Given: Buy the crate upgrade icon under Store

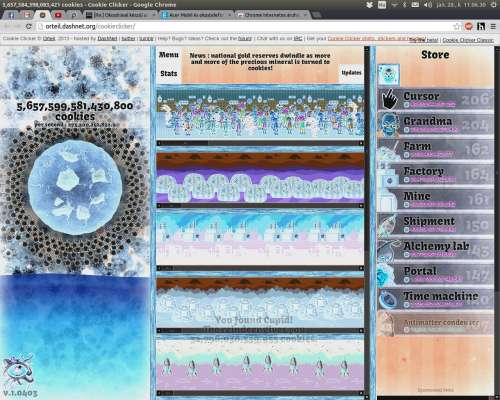Looking at the screenshot, I should tap(389, 74).
